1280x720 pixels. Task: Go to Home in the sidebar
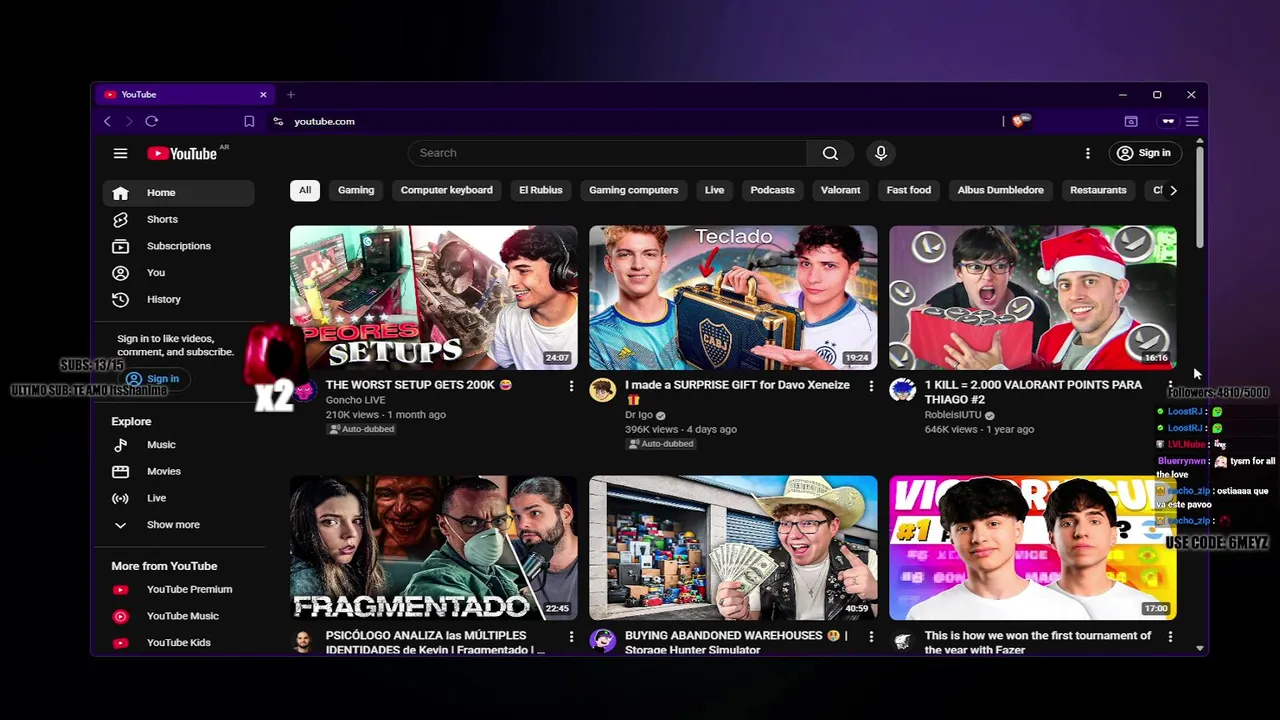pos(178,193)
